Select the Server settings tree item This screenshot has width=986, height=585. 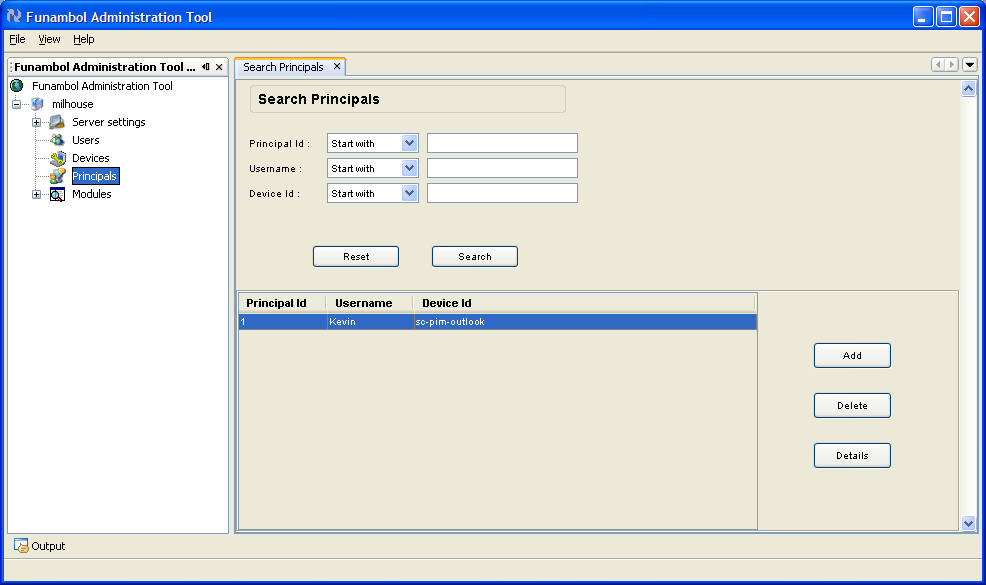tap(109, 122)
